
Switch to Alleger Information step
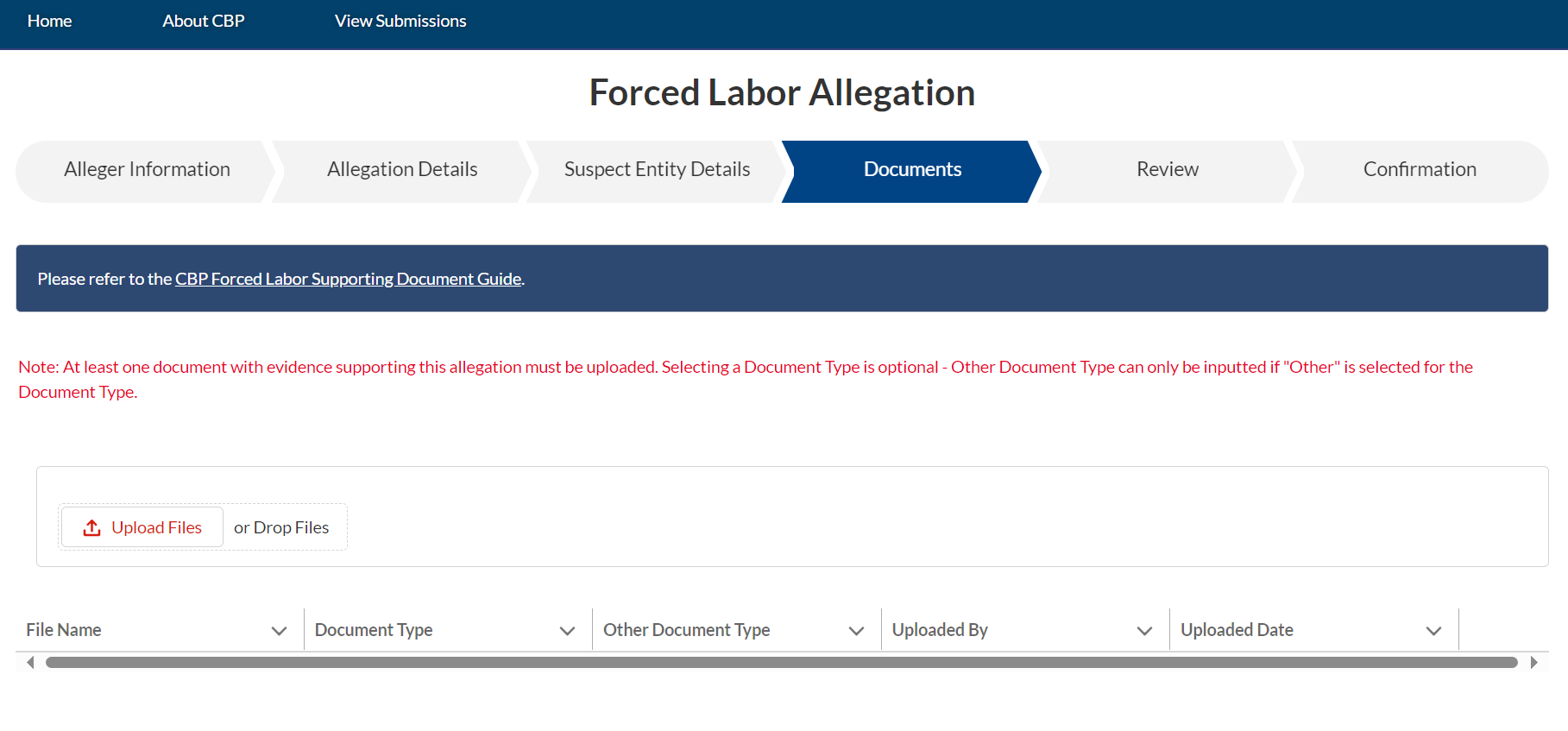(x=147, y=170)
